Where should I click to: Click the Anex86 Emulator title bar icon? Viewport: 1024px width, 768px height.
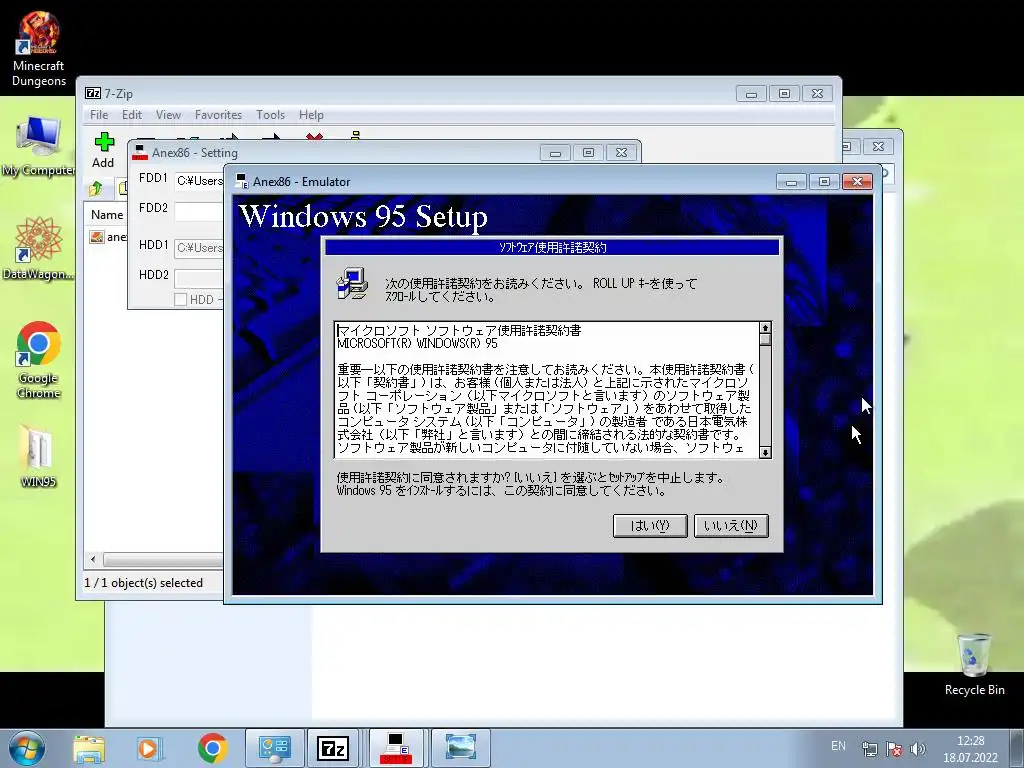click(x=242, y=182)
